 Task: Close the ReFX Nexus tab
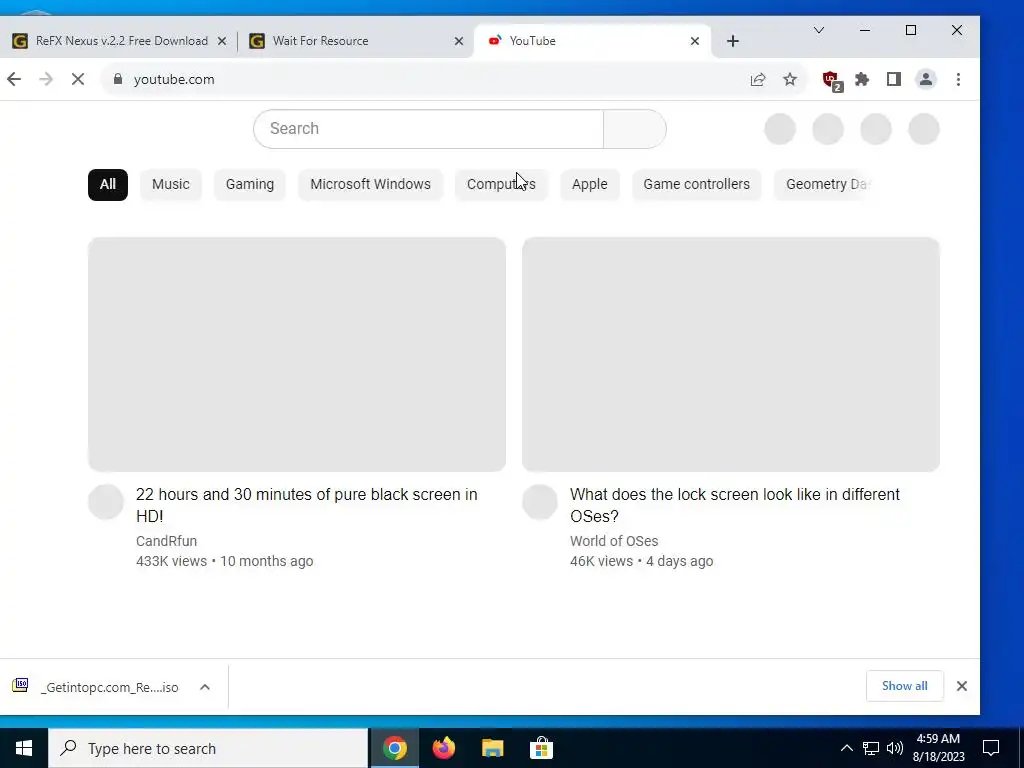click(222, 41)
